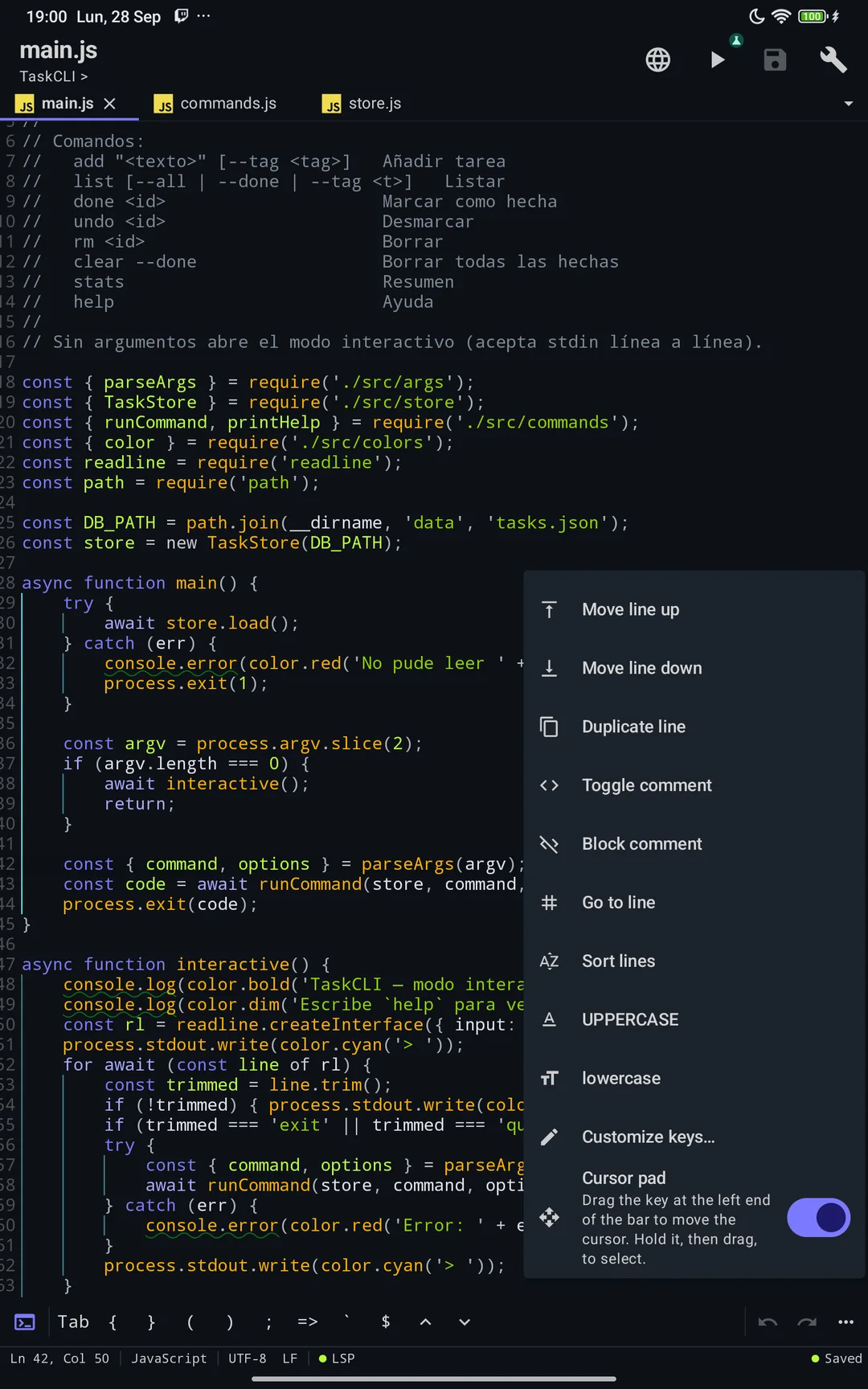868x1389 pixels.
Task: Switch to the store.js tab
Action: (x=362, y=104)
